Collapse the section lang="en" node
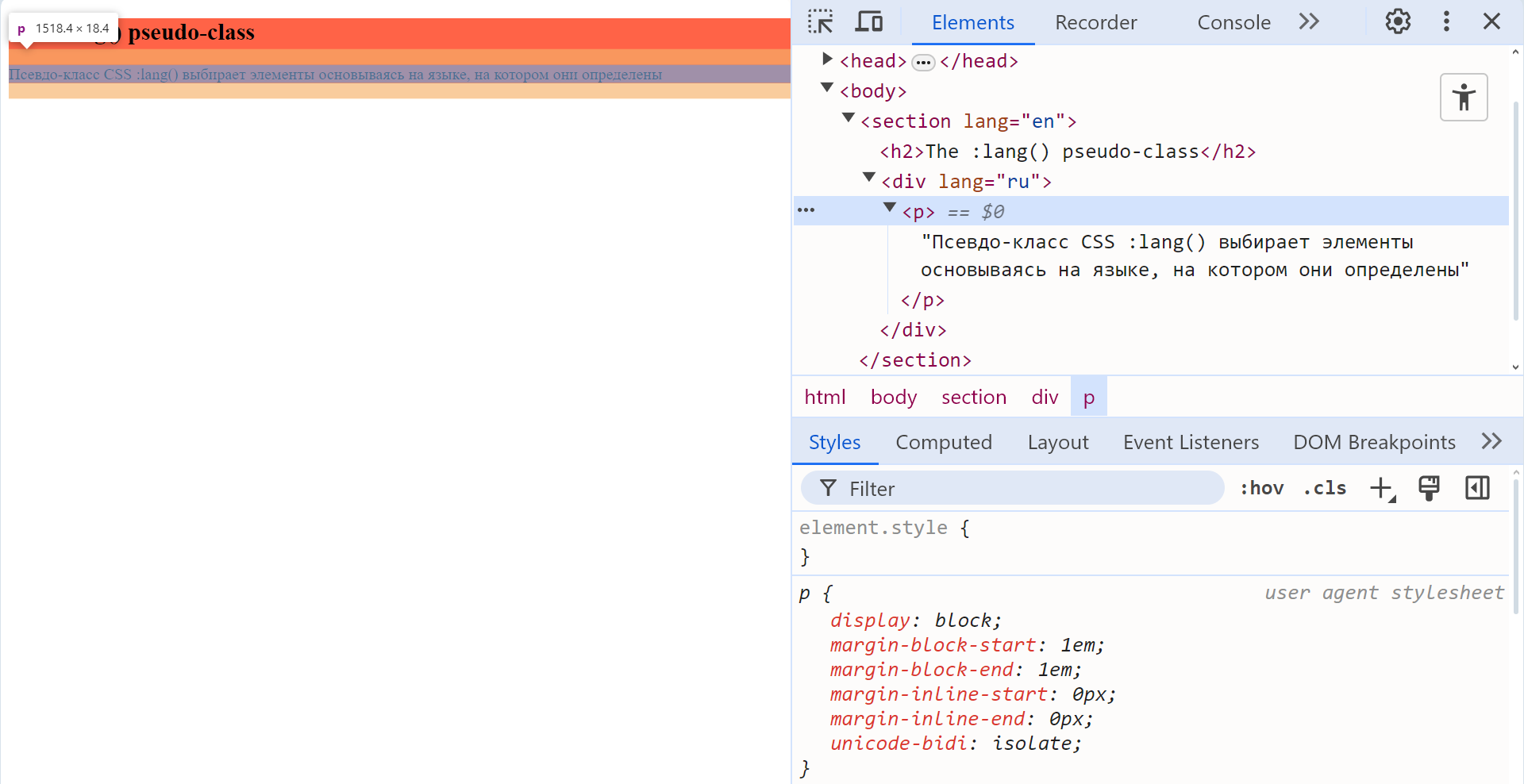 [x=849, y=118]
